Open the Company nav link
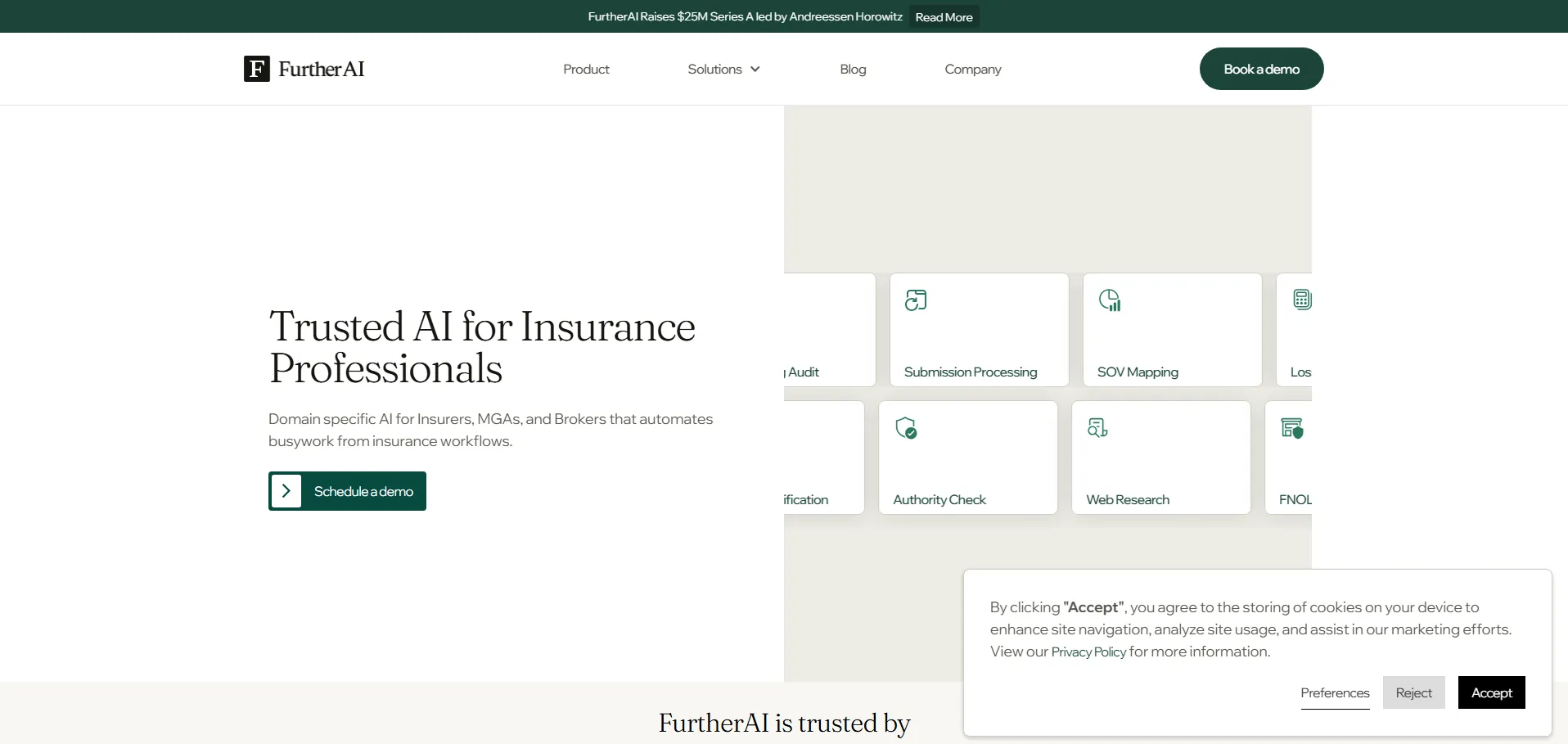Image resolution: width=1568 pixels, height=744 pixels. tap(972, 70)
